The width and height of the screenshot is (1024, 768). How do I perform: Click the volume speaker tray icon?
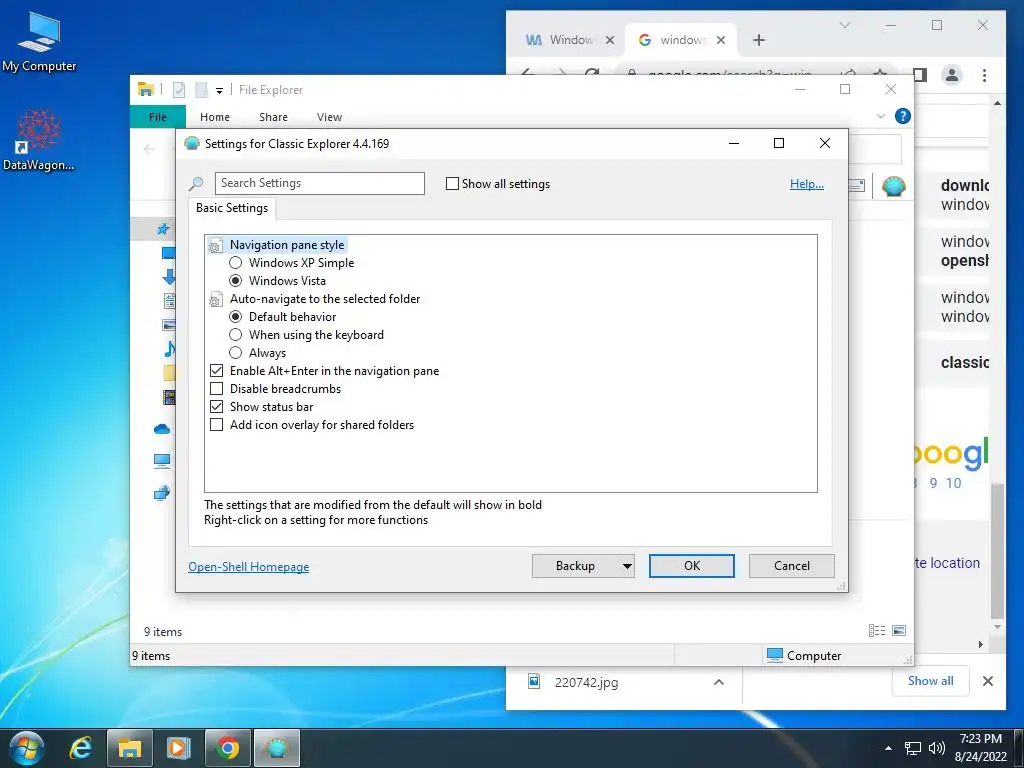[936, 748]
